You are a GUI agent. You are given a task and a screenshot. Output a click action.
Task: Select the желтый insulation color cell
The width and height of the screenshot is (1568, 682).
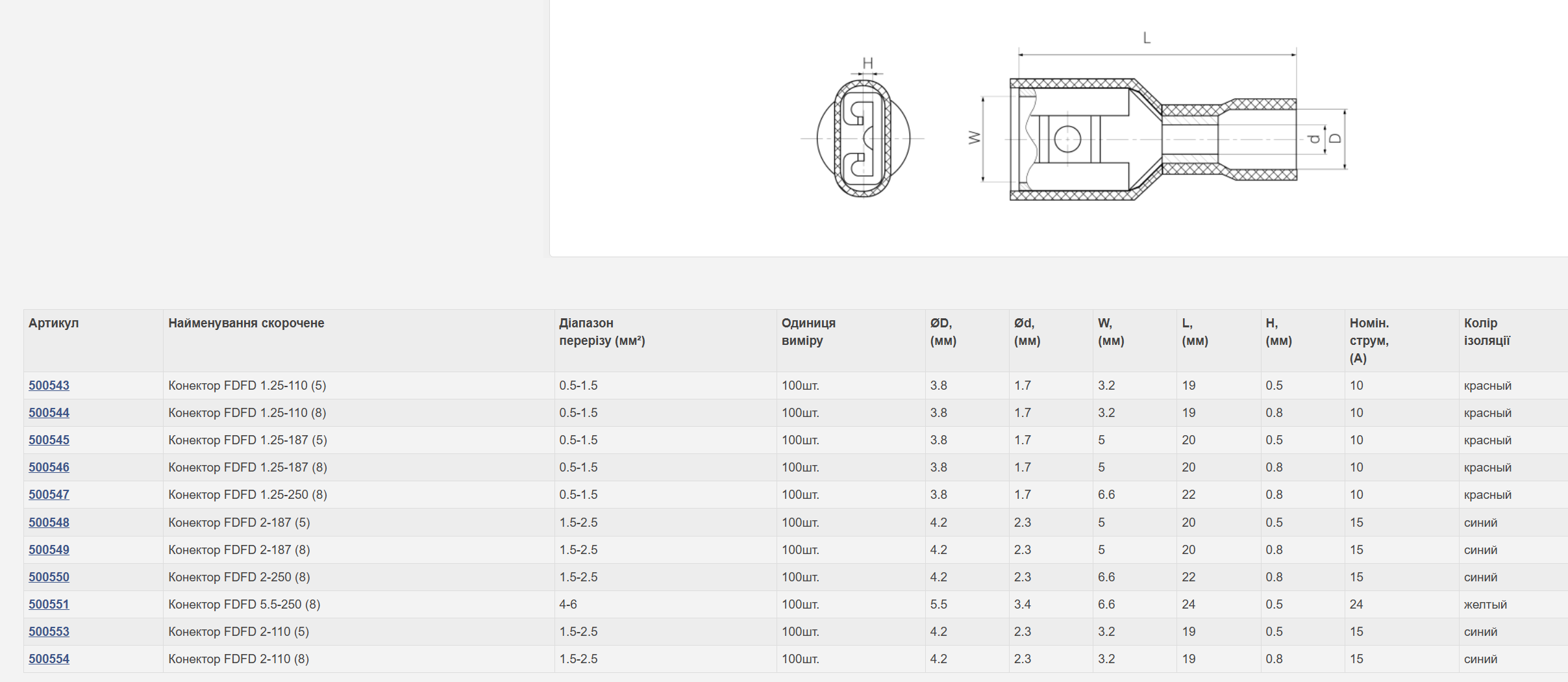tap(1513, 604)
